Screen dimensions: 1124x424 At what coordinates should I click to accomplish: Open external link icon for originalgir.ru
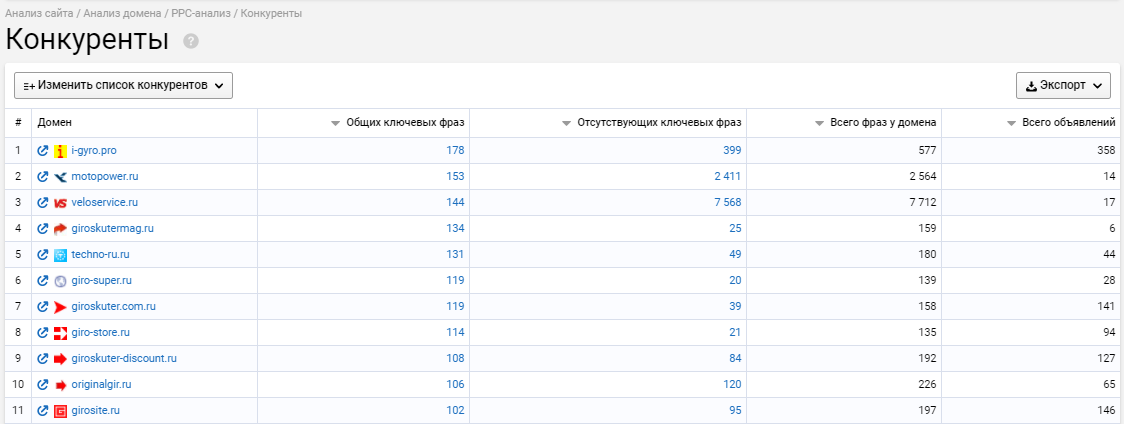coord(43,385)
